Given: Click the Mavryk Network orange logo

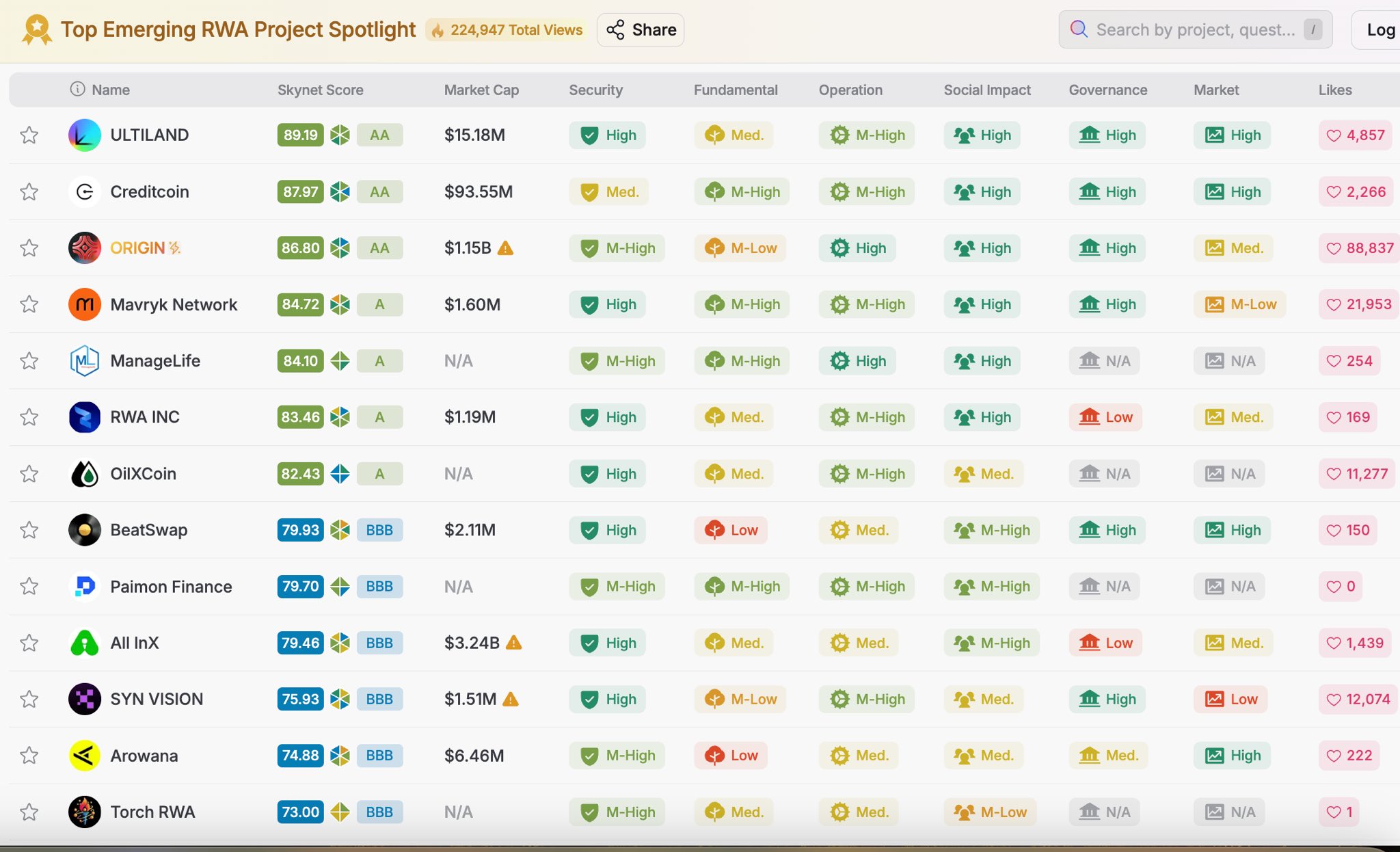Looking at the screenshot, I should (85, 304).
